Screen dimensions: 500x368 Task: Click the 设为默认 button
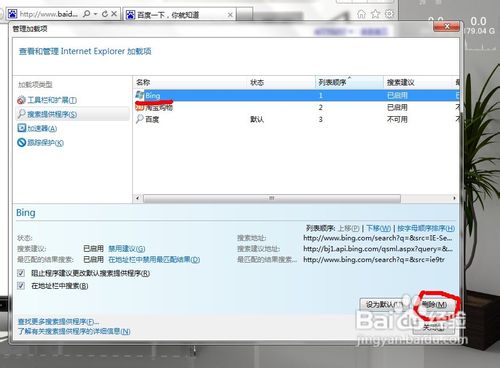pos(384,304)
